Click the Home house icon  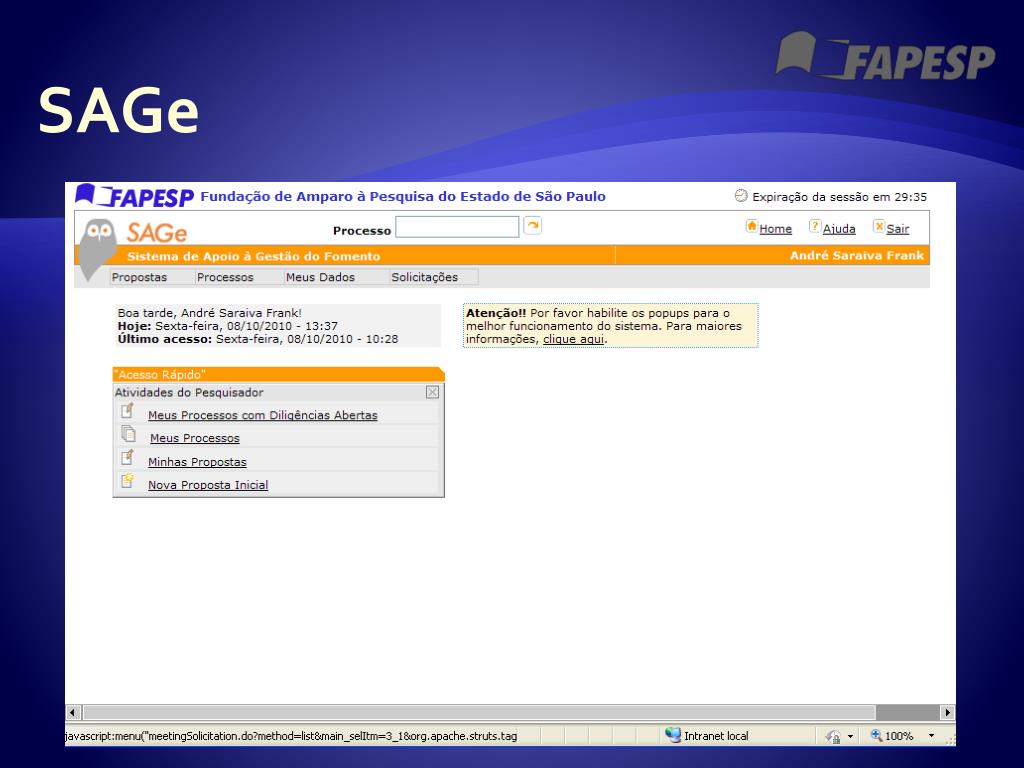[x=752, y=226]
